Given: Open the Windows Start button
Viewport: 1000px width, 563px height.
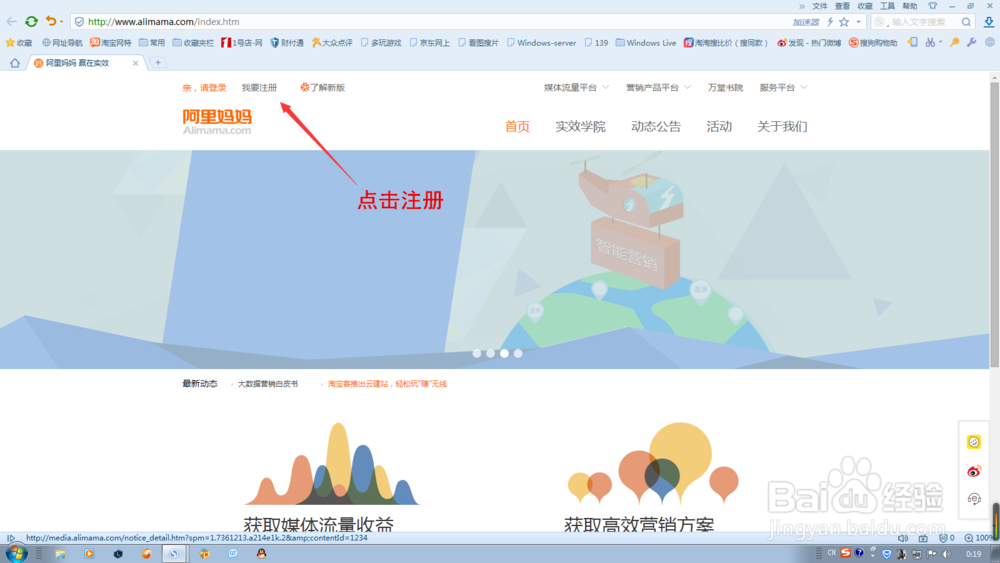Looking at the screenshot, I should pyautogui.click(x=15, y=553).
